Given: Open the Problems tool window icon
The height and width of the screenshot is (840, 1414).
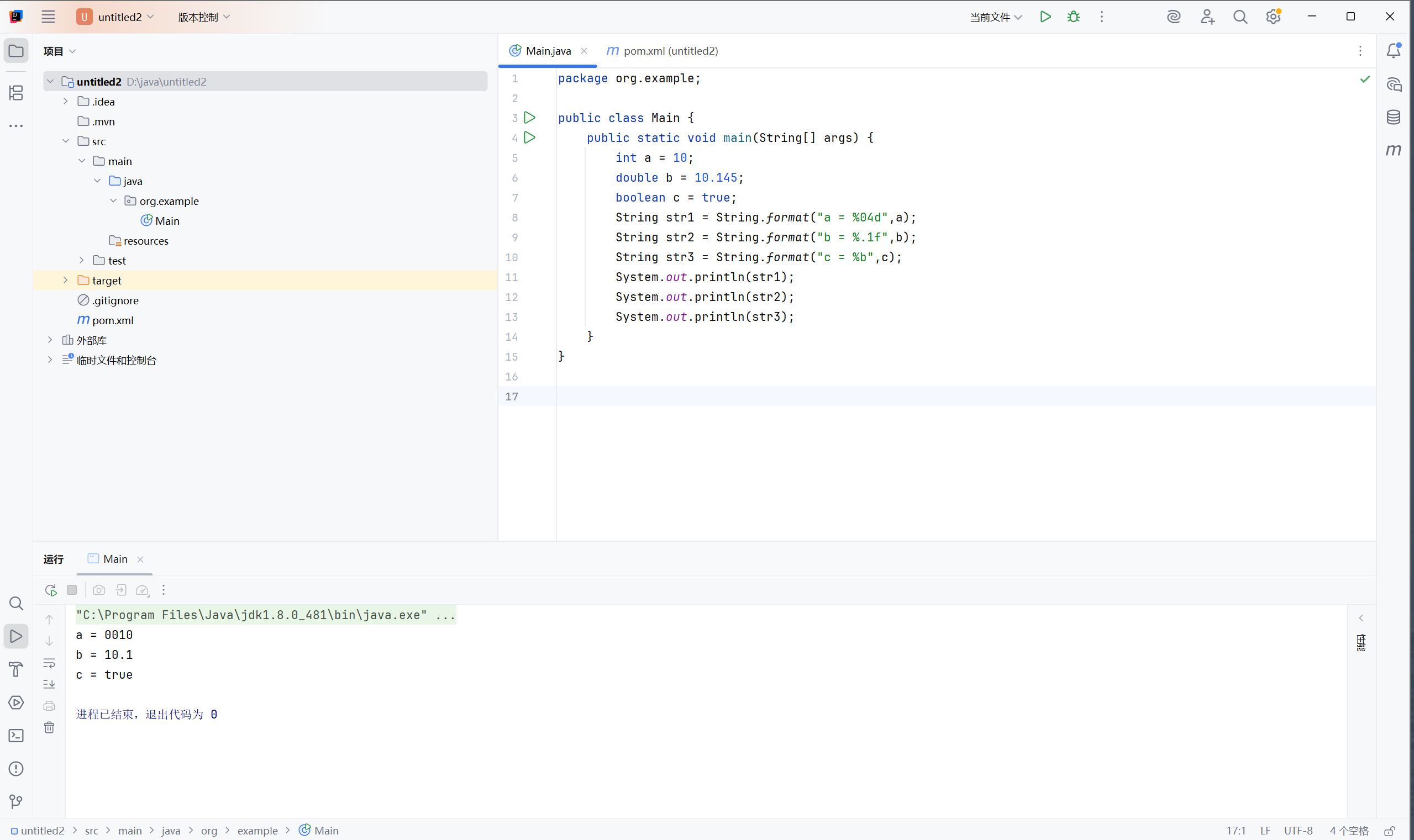Looking at the screenshot, I should tap(16, 769).
